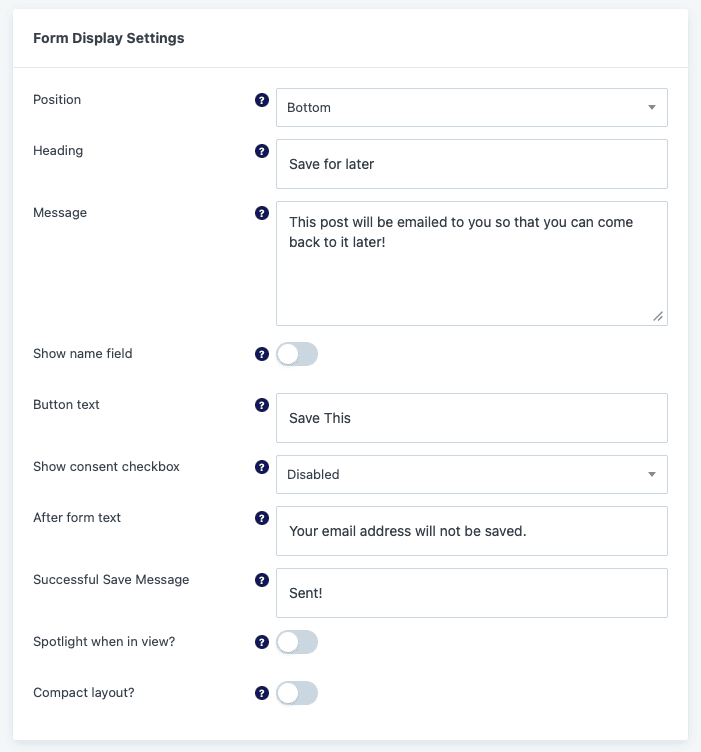Click the 'Show name field' label
Viewport: 701px width, 752px height.
click(x=82, y=353)
